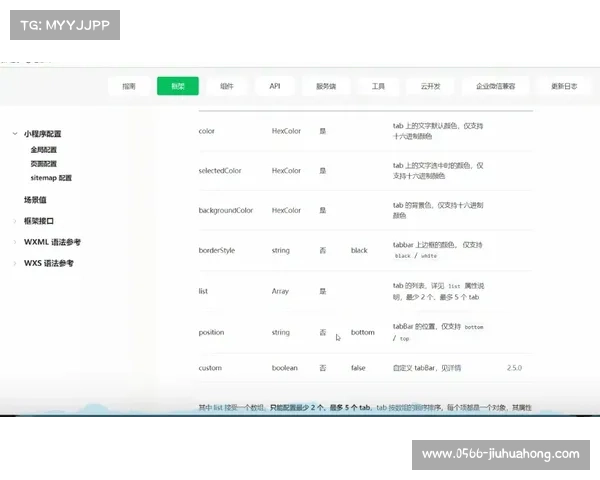Click the color row description text

438,131
